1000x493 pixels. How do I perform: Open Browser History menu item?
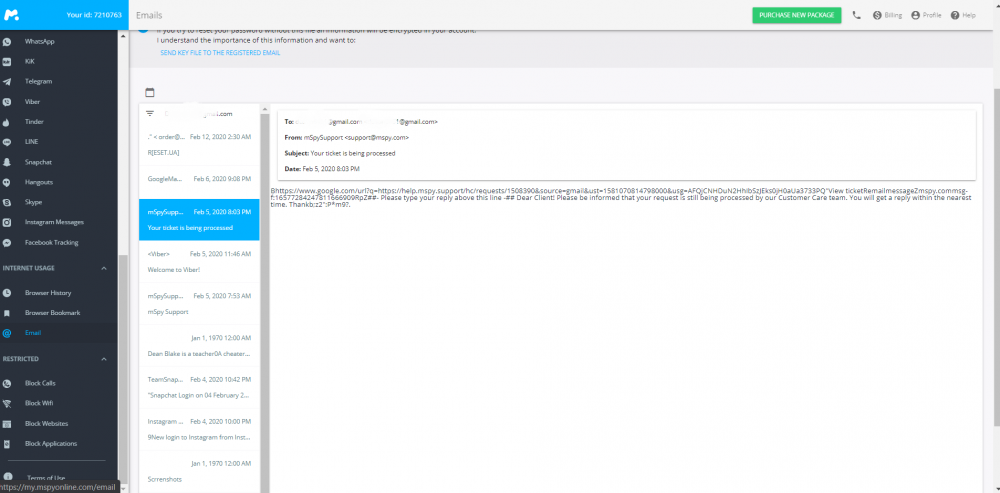[47, 293]
